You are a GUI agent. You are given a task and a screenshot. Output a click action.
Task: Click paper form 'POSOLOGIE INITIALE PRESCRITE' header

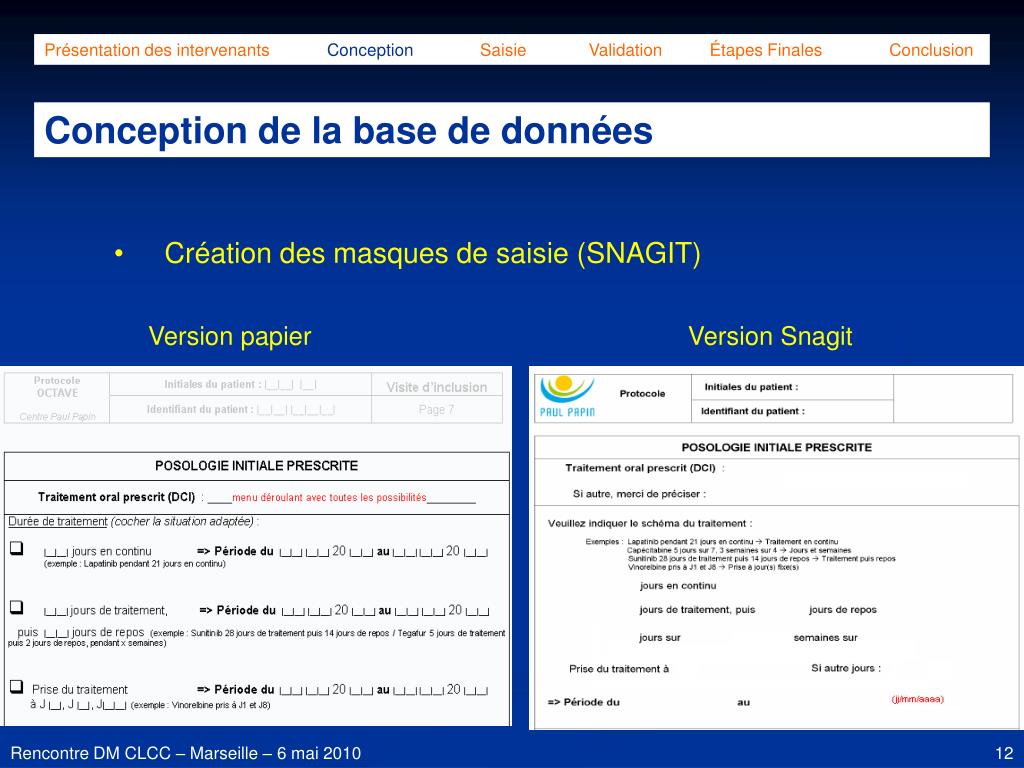[x=257, y=466]
